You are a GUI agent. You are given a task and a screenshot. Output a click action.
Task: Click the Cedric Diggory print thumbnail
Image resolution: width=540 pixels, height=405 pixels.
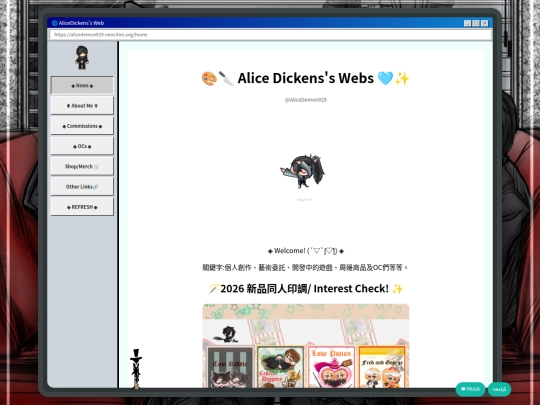pos(281,367)
